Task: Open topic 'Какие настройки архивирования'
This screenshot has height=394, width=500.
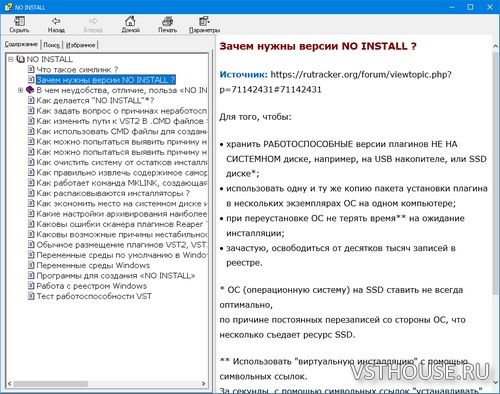Action: (121, 214)
